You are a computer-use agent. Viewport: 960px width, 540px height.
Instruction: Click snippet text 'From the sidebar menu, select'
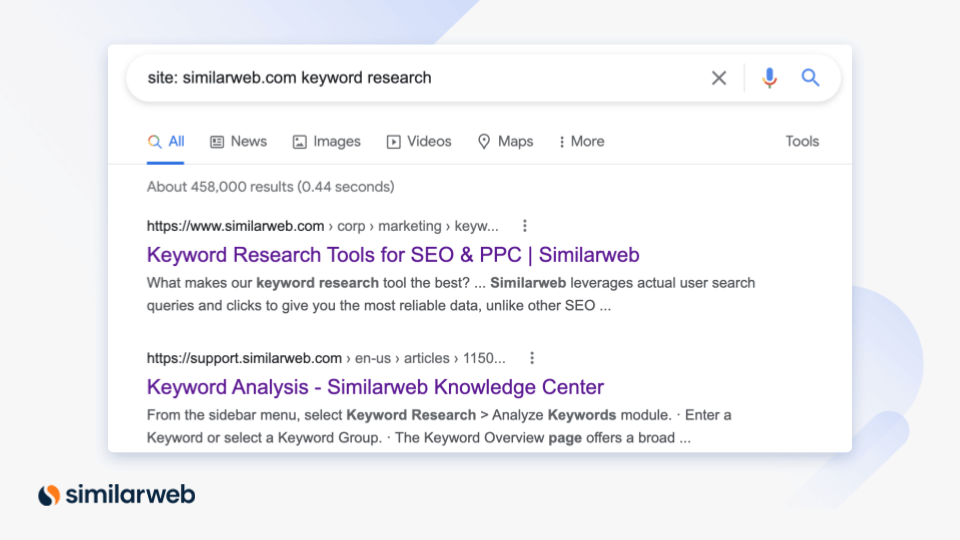pyautogui.click(x=244, y=415)
